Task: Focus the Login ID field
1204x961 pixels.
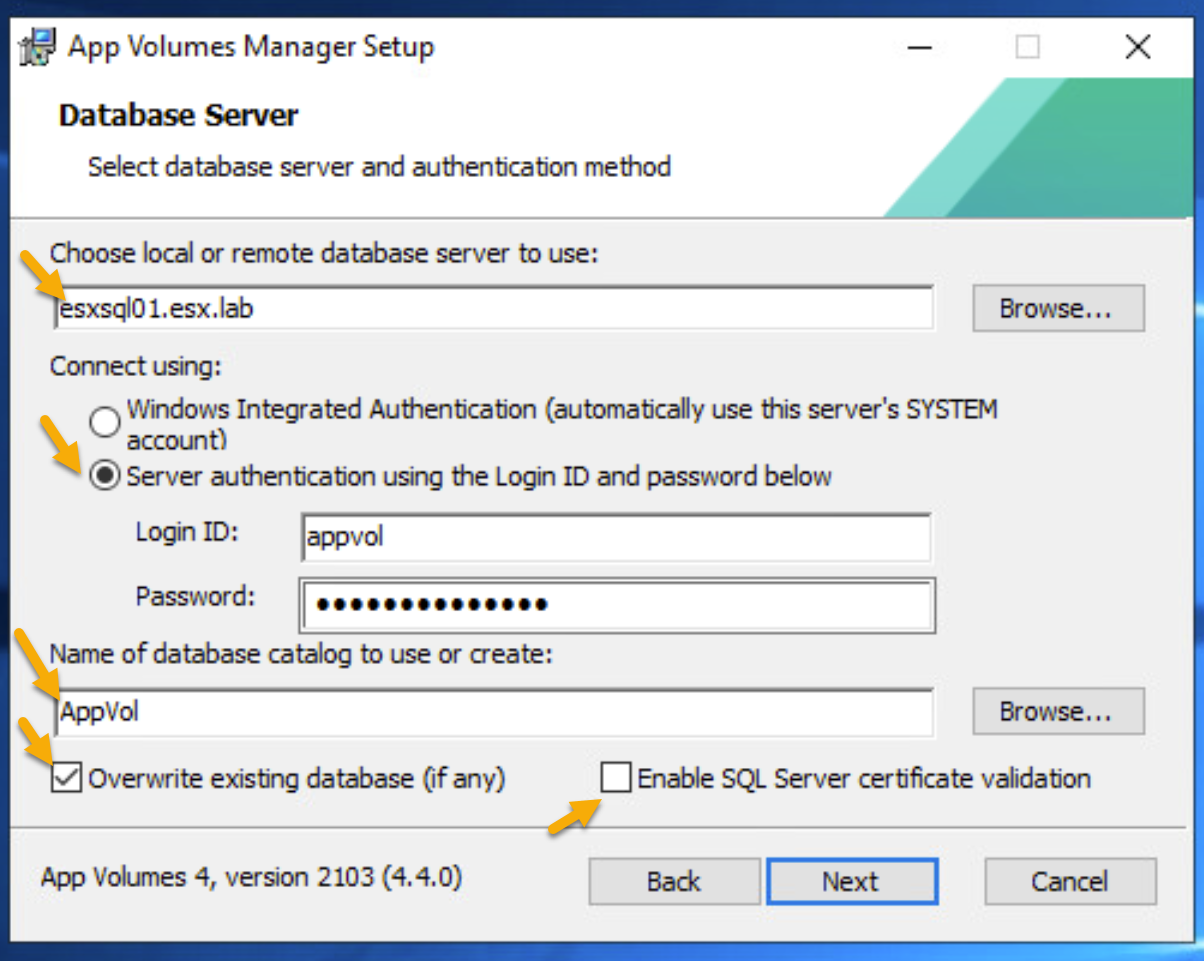Action: click(x=615, y=537)
